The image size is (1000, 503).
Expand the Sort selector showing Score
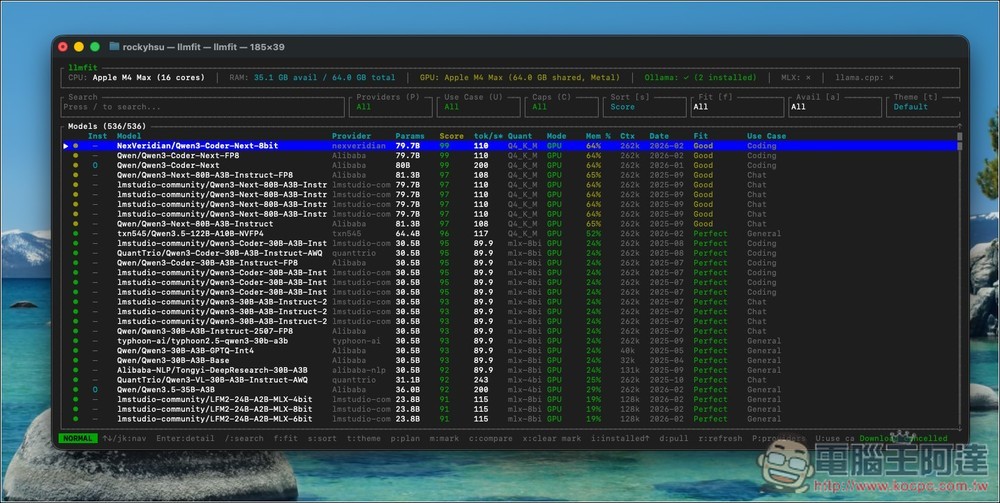click(644, 106)
